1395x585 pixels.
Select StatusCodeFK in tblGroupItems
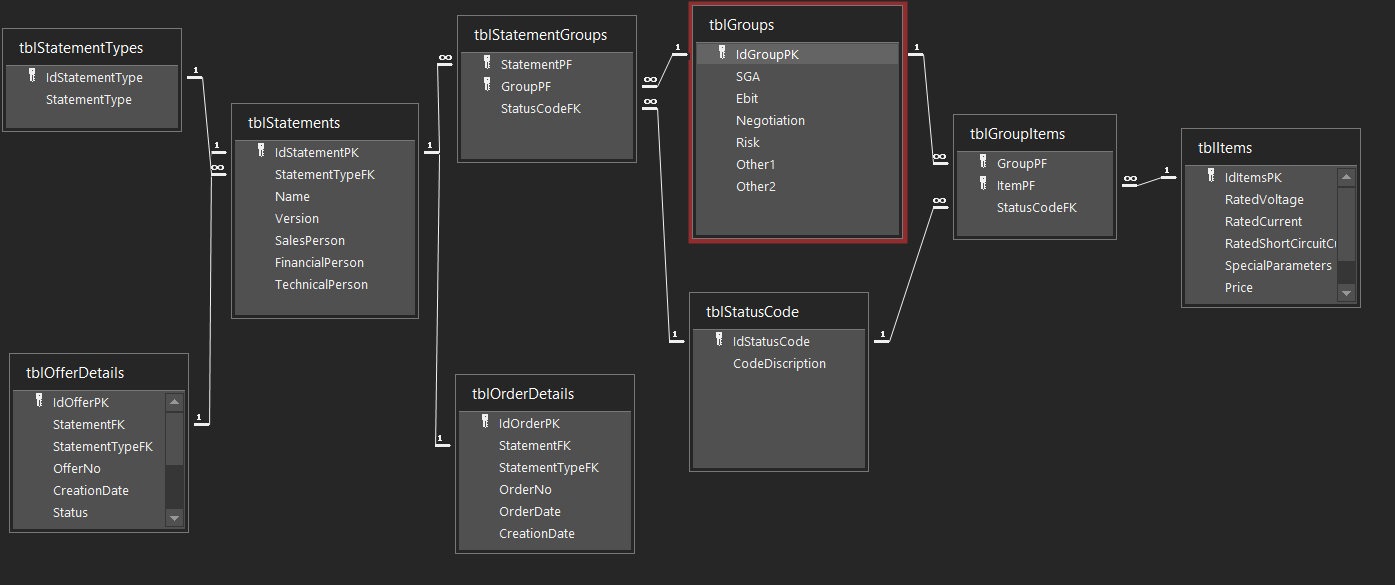pyautogui.click(x=1037, y=207)
